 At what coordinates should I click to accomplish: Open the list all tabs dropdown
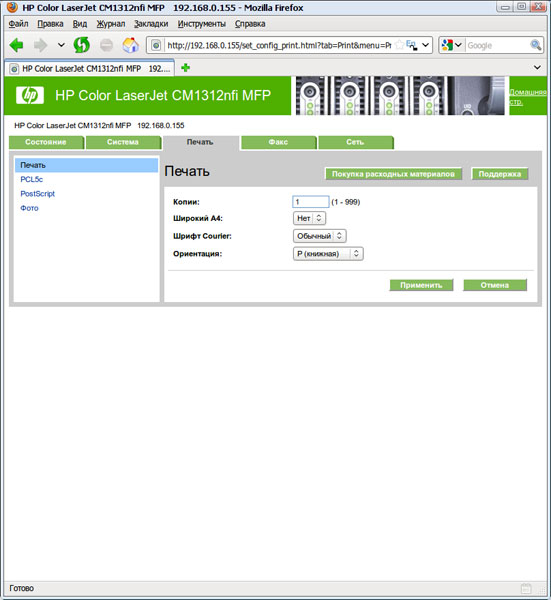coord(537,67)
